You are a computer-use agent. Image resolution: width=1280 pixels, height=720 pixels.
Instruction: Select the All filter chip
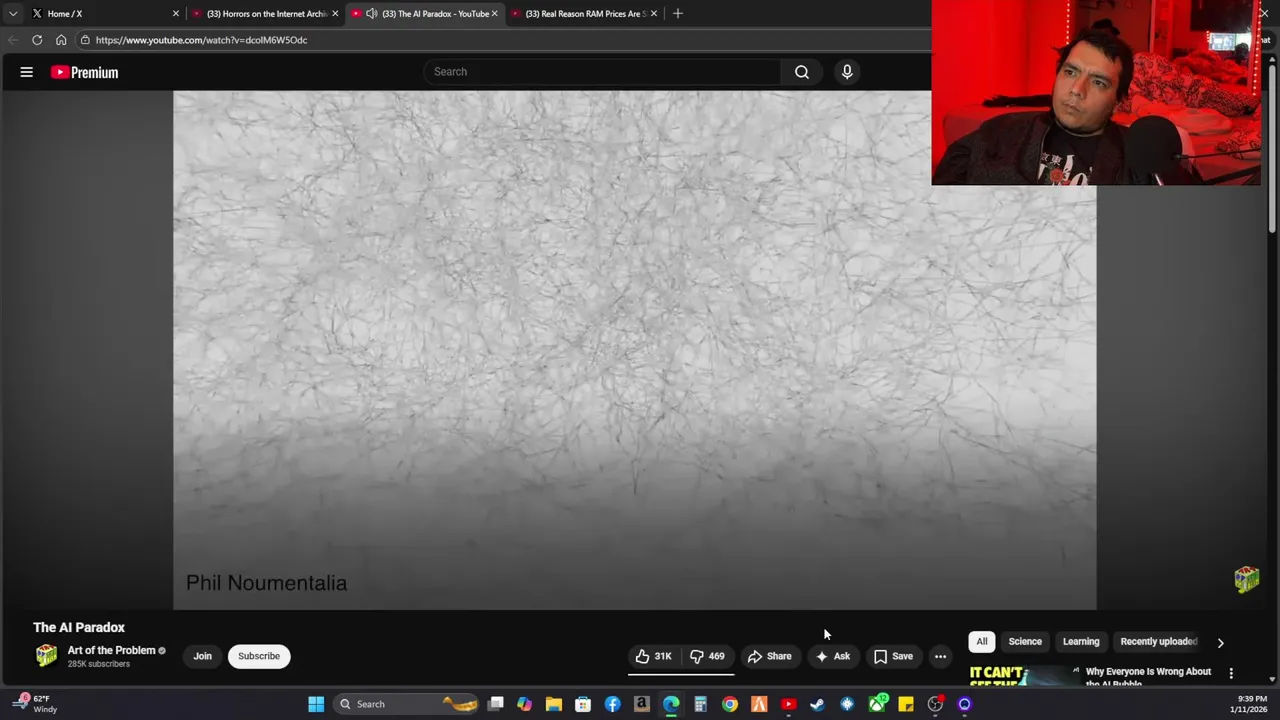(982, 642)
